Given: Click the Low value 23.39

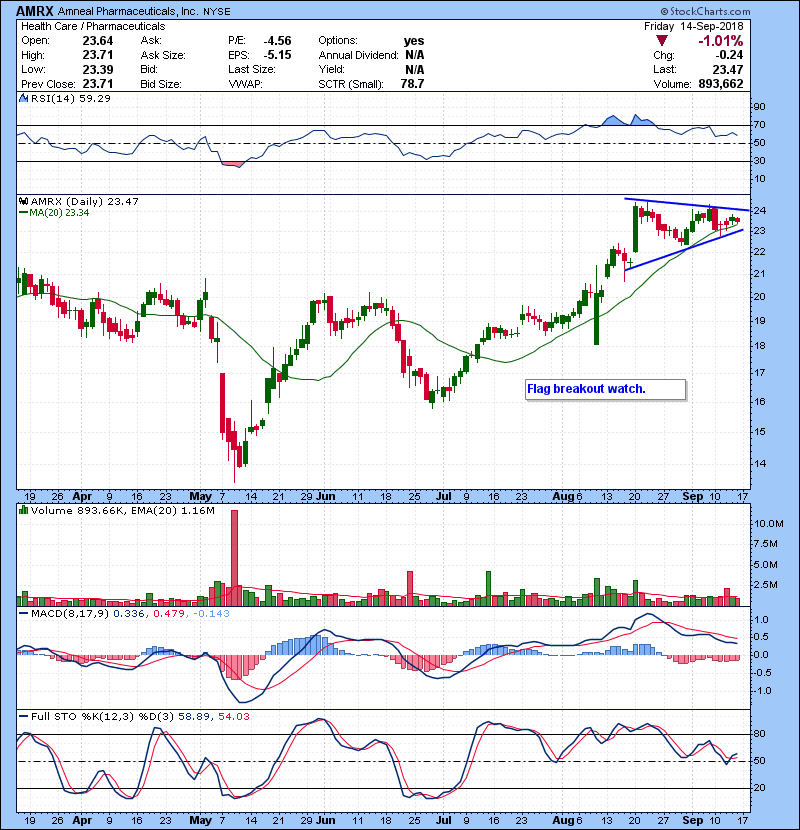Looking at the screenshot, I should coord(97,69).
